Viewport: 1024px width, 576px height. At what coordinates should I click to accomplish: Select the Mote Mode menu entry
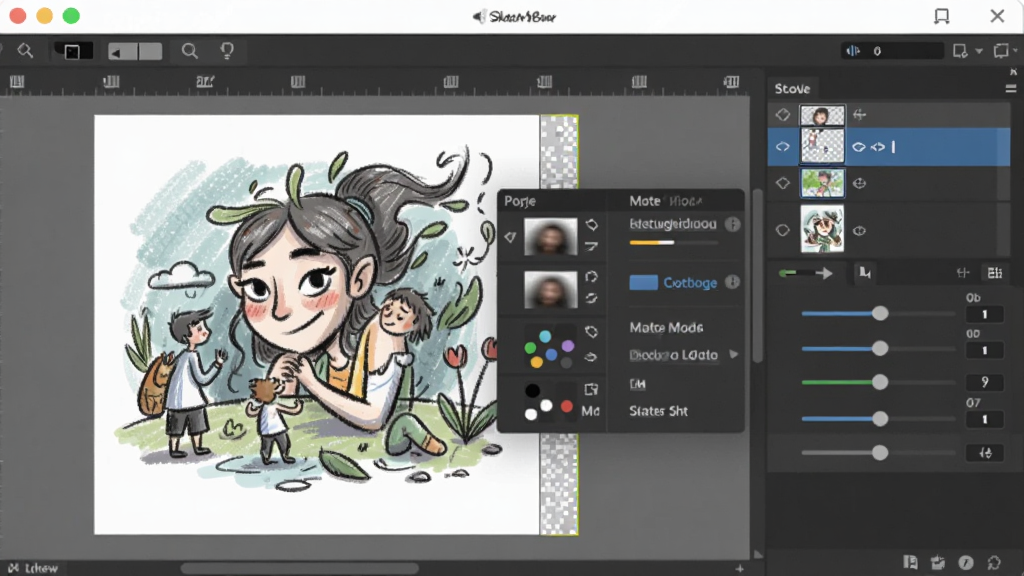tap(666, 328)
